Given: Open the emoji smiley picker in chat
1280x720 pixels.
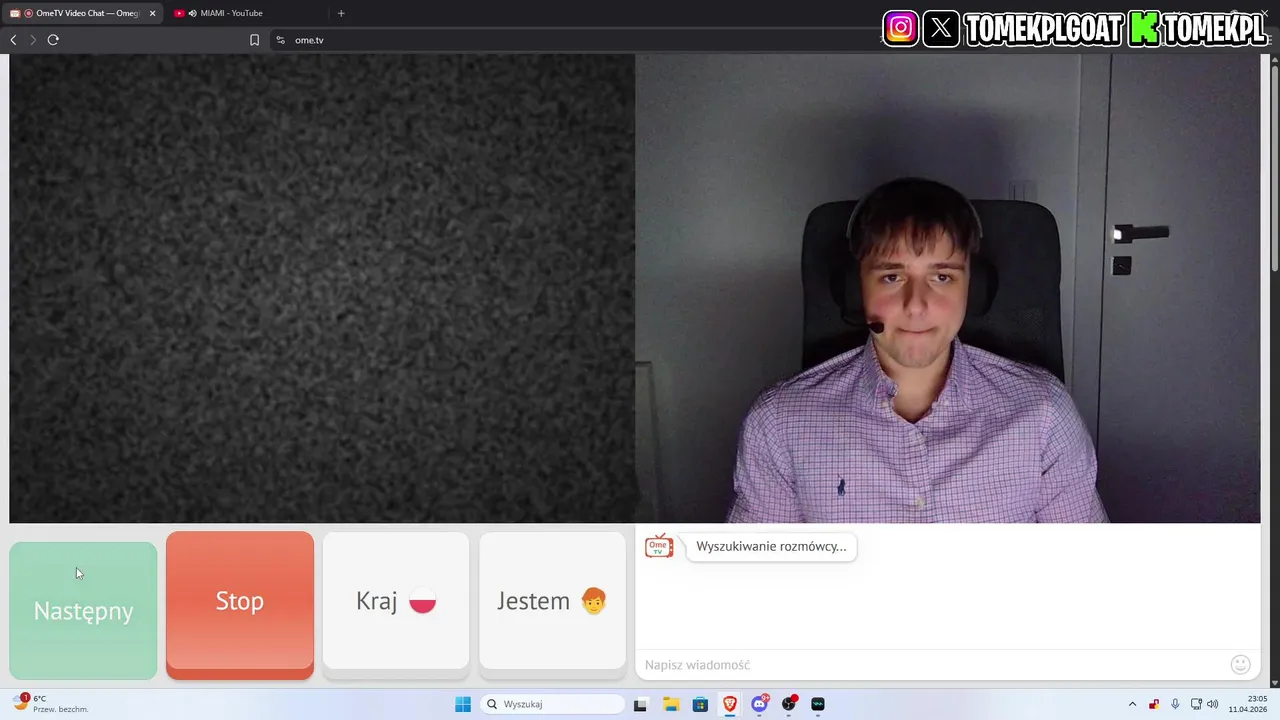Looking at the screenshot, I should pos(1240,665).
